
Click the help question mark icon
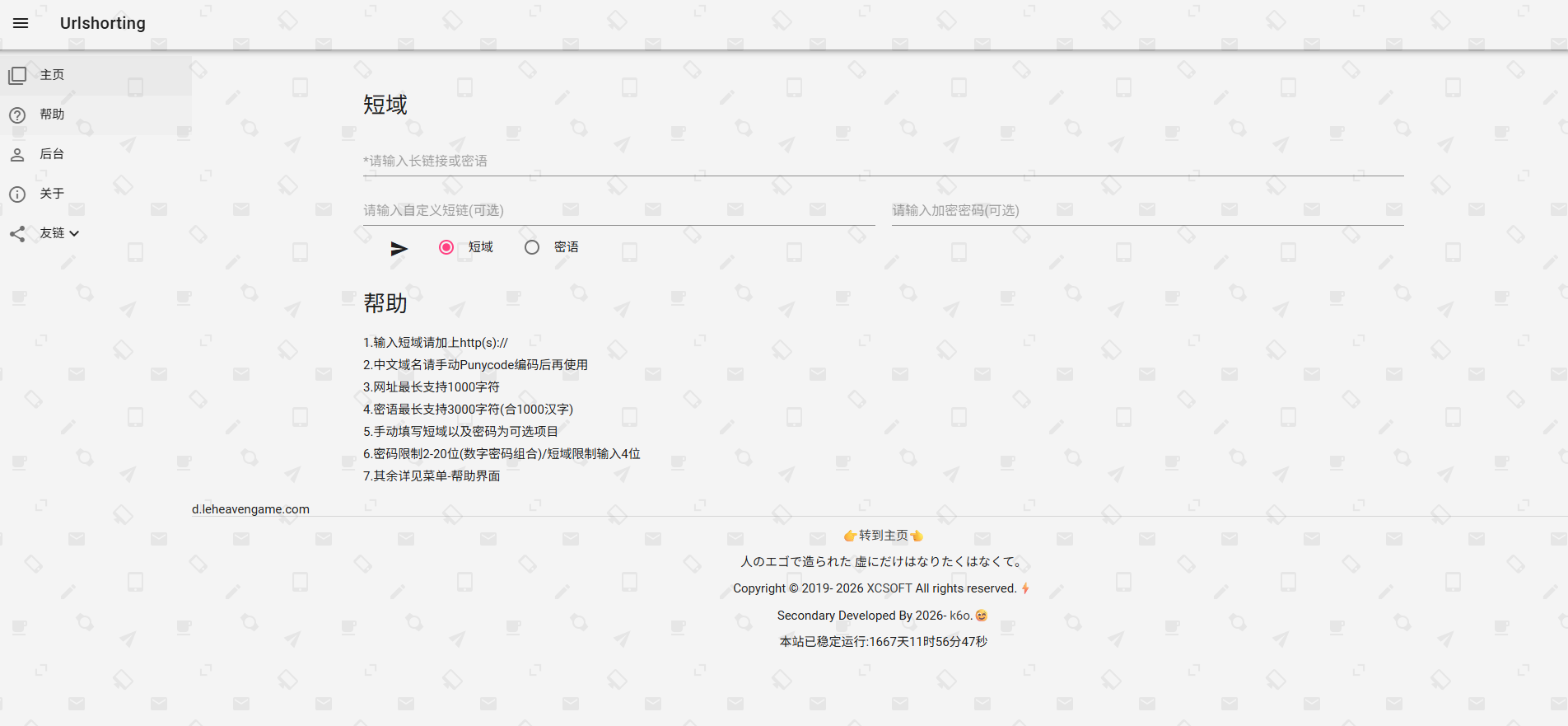click(x=17, y=115)
